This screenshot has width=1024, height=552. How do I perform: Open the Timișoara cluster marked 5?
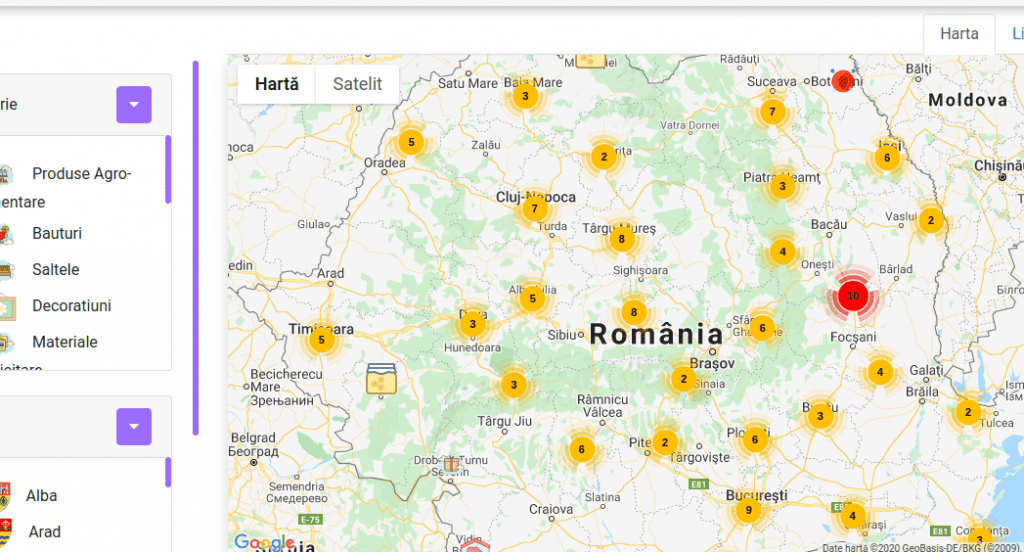[321, 340]
